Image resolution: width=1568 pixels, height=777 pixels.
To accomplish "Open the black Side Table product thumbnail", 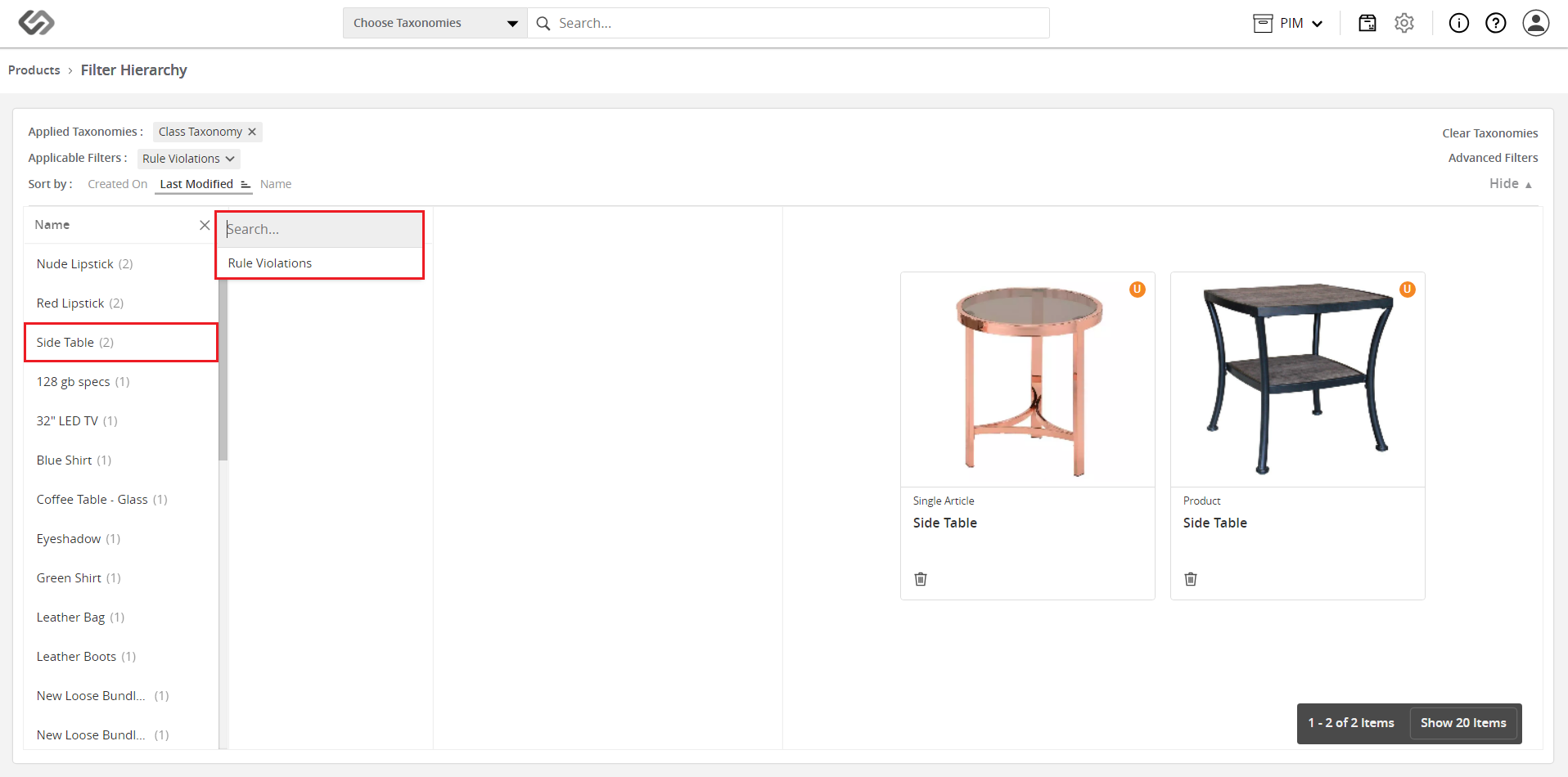I will 1298,380.
